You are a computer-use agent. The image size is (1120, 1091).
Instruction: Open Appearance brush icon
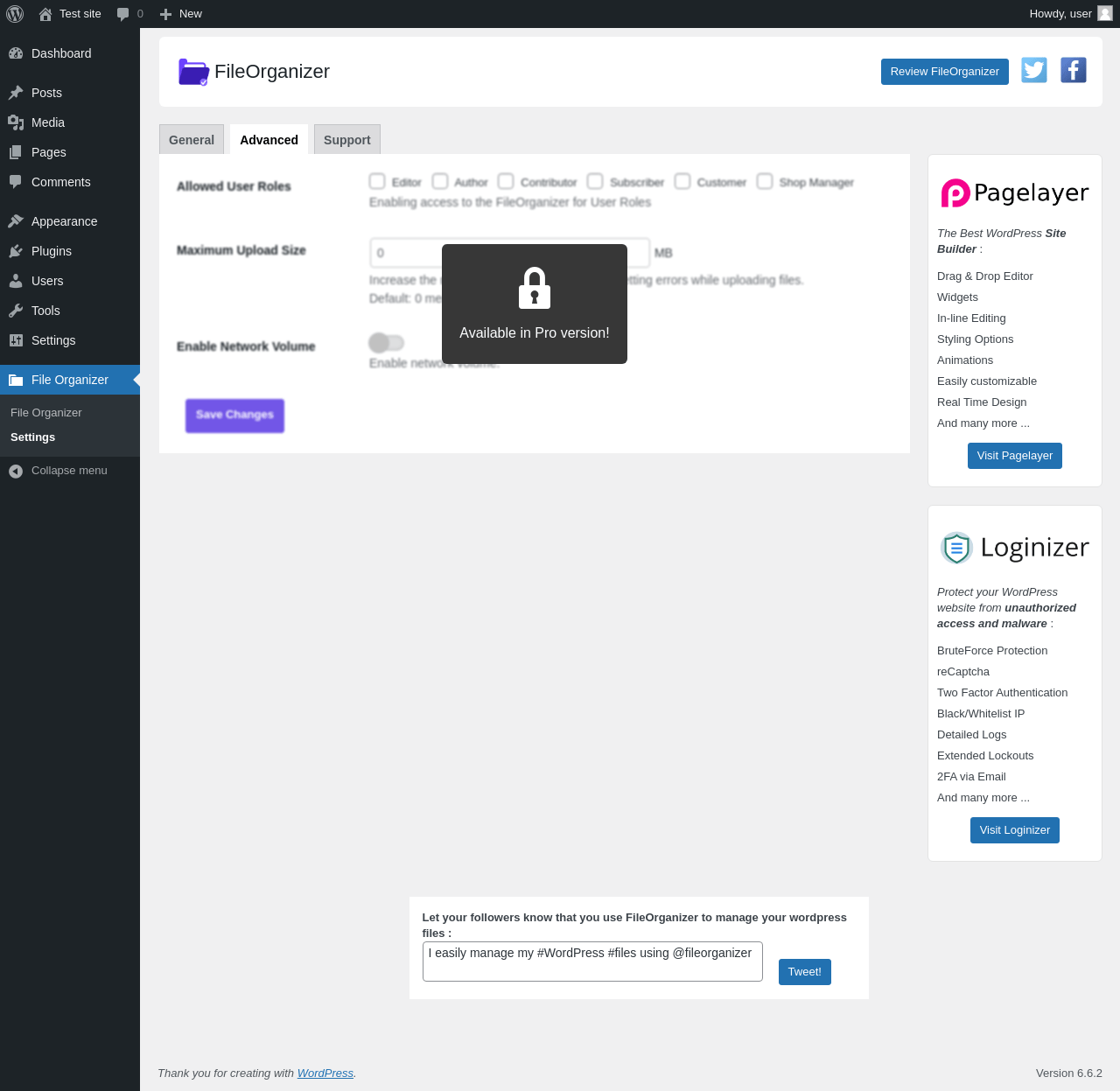[x=16, y=221]
